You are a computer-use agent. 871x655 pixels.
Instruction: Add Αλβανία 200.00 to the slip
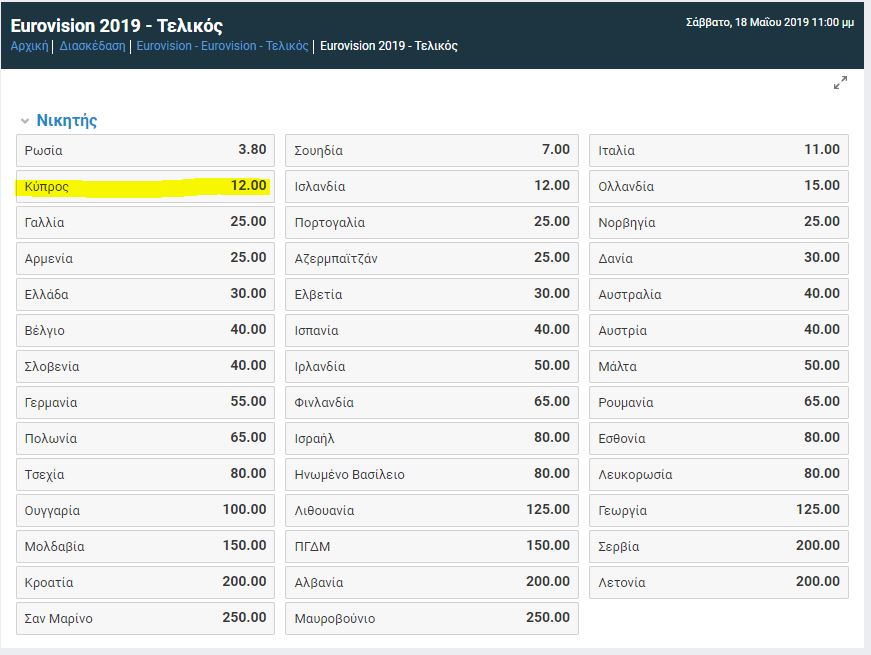432,583
